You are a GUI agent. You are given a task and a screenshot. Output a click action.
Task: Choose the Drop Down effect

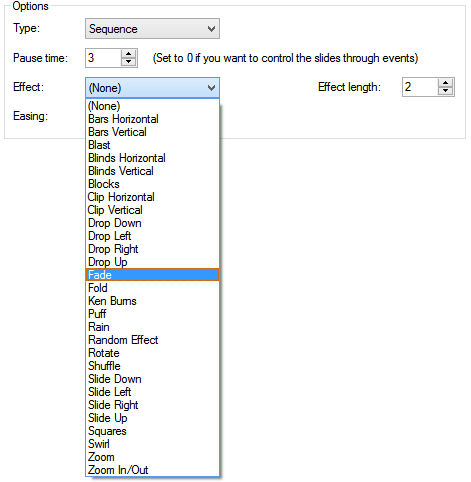(152, 223)
